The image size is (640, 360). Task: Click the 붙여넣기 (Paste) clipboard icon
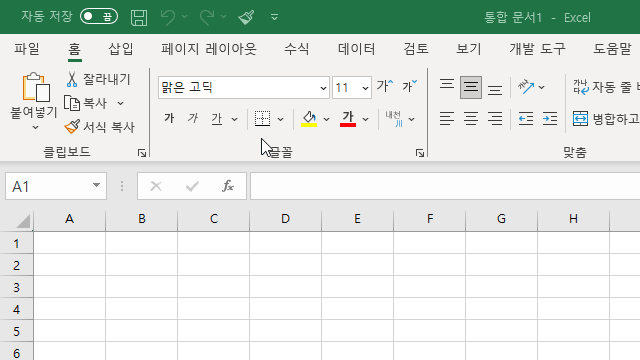(x=36, y=87)
